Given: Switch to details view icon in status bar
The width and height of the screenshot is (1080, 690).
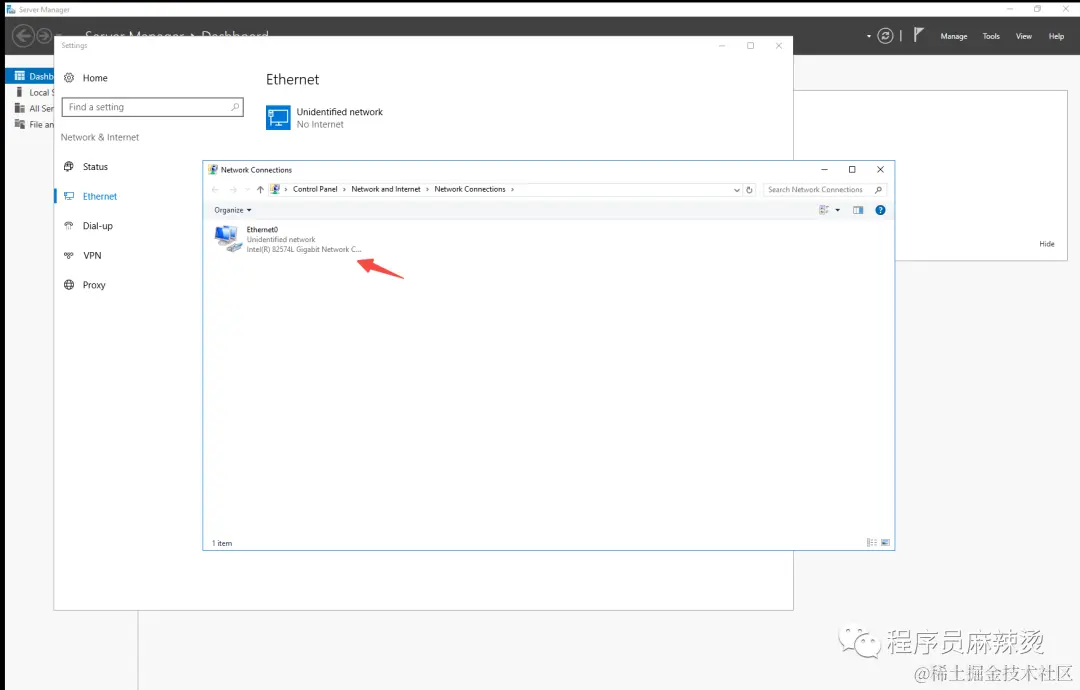Looking at the screenshot, I should click(872, 543).
